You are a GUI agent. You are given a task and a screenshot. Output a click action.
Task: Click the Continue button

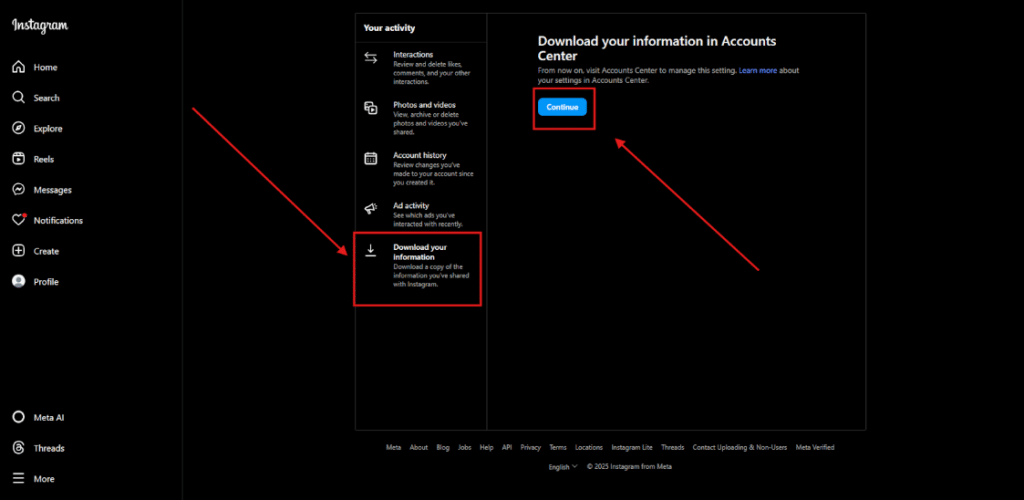click(x=562, y=107)
